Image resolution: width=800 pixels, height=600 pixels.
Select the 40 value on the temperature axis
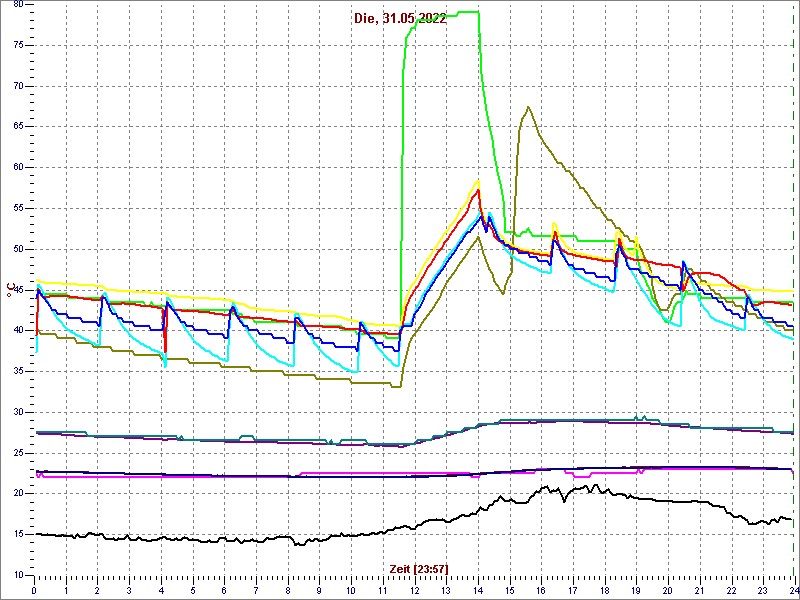tap(19, 331)
